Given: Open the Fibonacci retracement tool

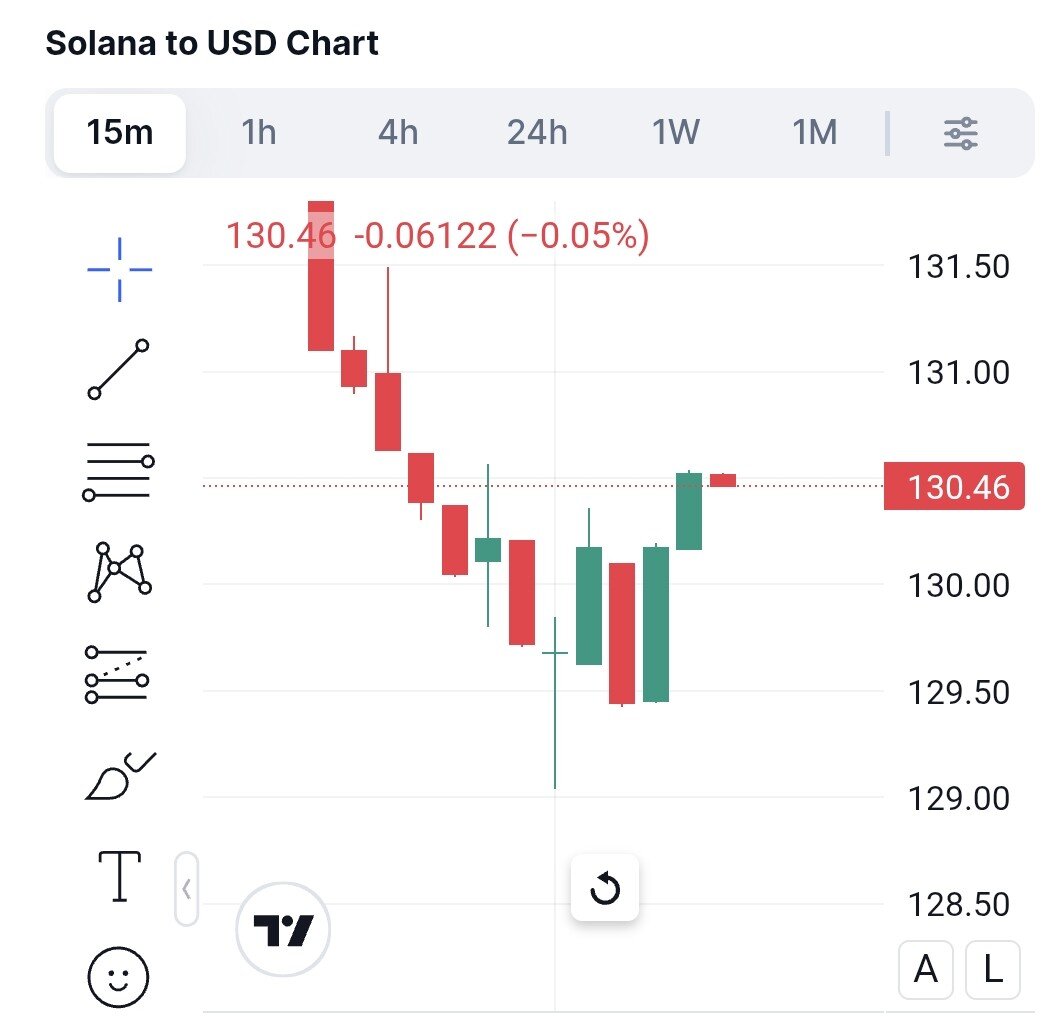Looking at the screenshot, I should pyautogui.click(x=119, y=470).
